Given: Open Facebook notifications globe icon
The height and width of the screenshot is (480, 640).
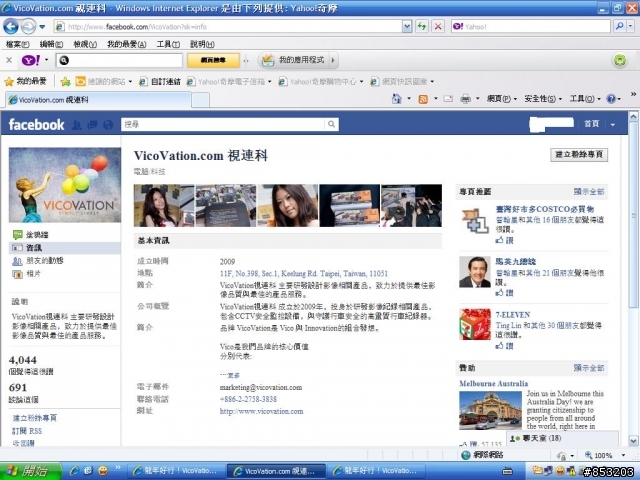Looking at the screenshot, I should (x=108, y=125).
